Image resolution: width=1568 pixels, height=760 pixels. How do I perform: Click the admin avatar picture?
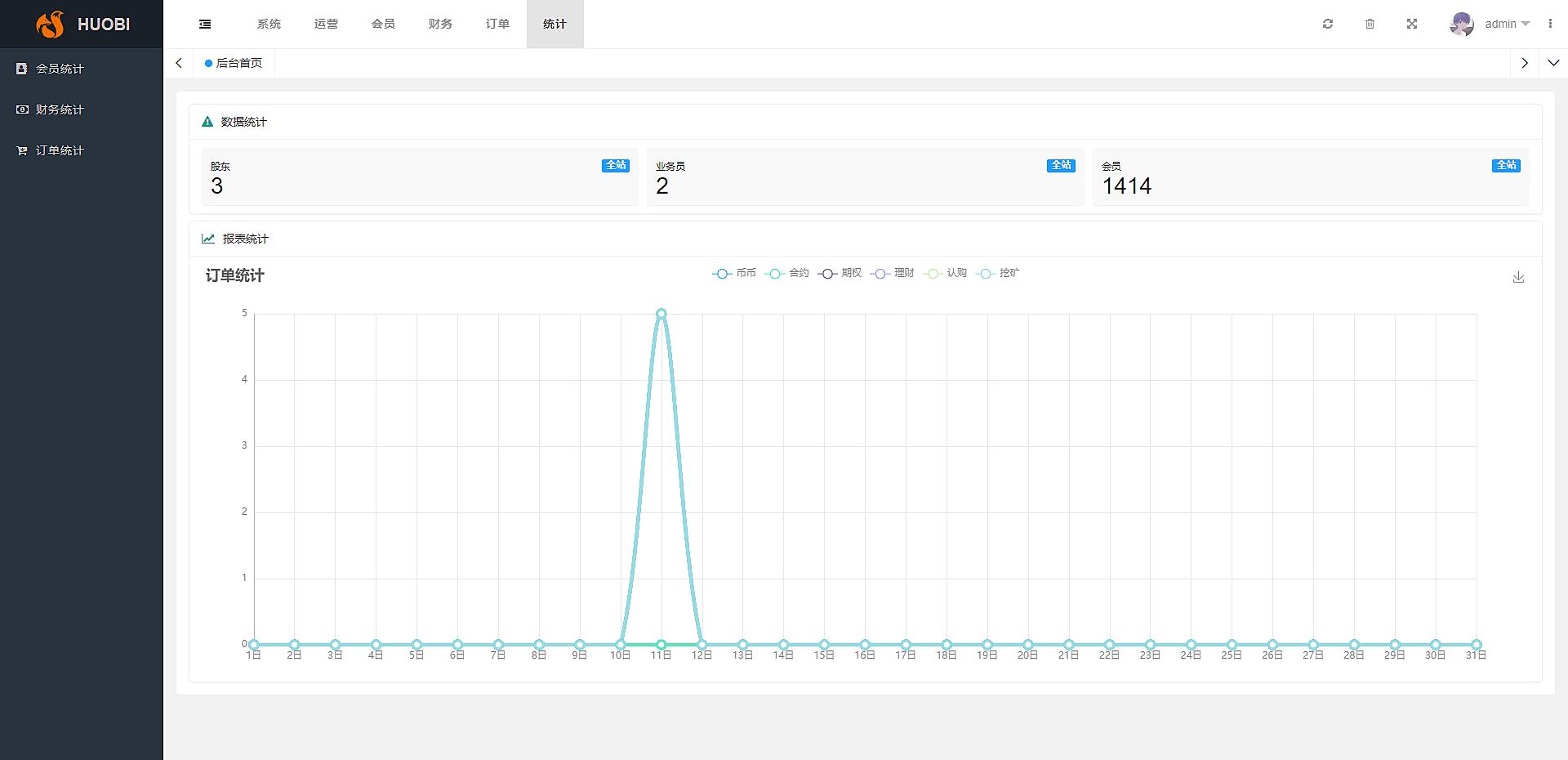pos(1462,25)
